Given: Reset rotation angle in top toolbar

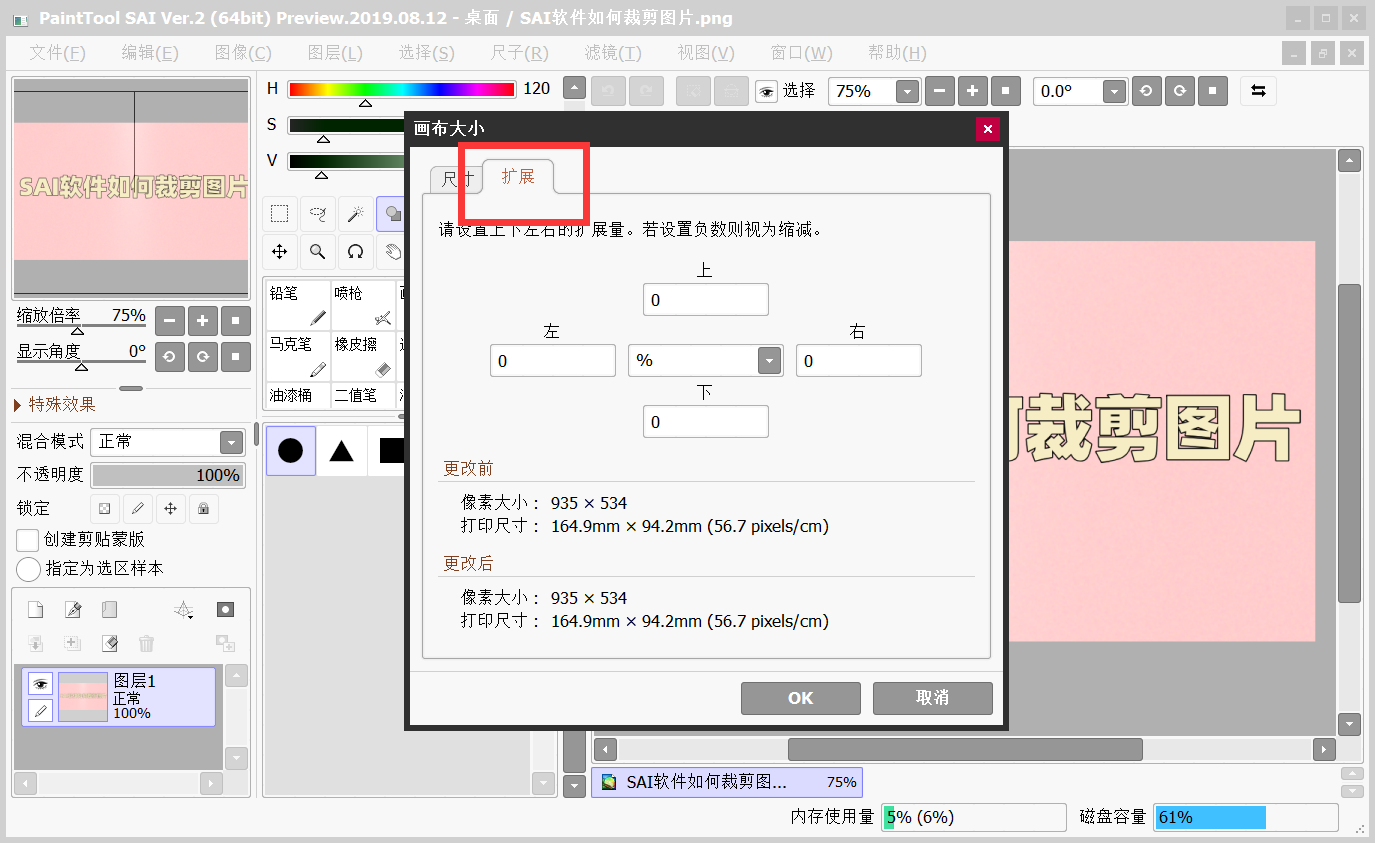Looking at the screenshot, I should point(1213,91).
